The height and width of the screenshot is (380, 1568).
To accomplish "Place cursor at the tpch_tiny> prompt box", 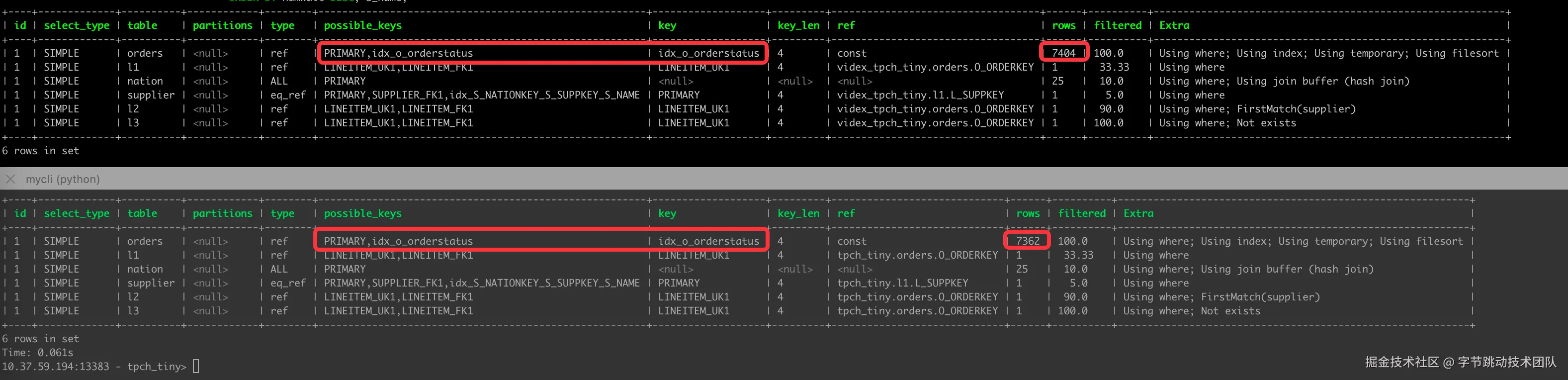I will pyautogui.click(x=196, y=366).
